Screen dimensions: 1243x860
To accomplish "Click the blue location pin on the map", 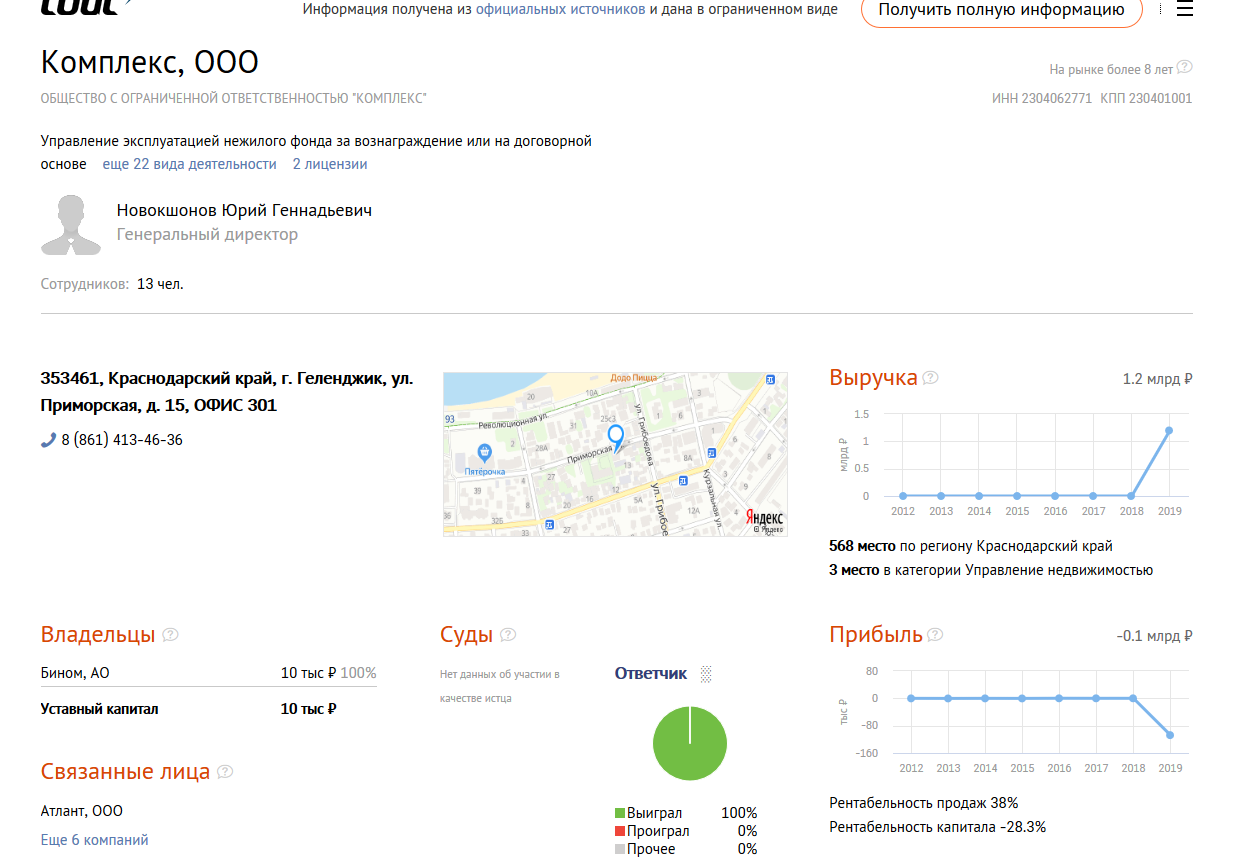I will pos(616,437).
